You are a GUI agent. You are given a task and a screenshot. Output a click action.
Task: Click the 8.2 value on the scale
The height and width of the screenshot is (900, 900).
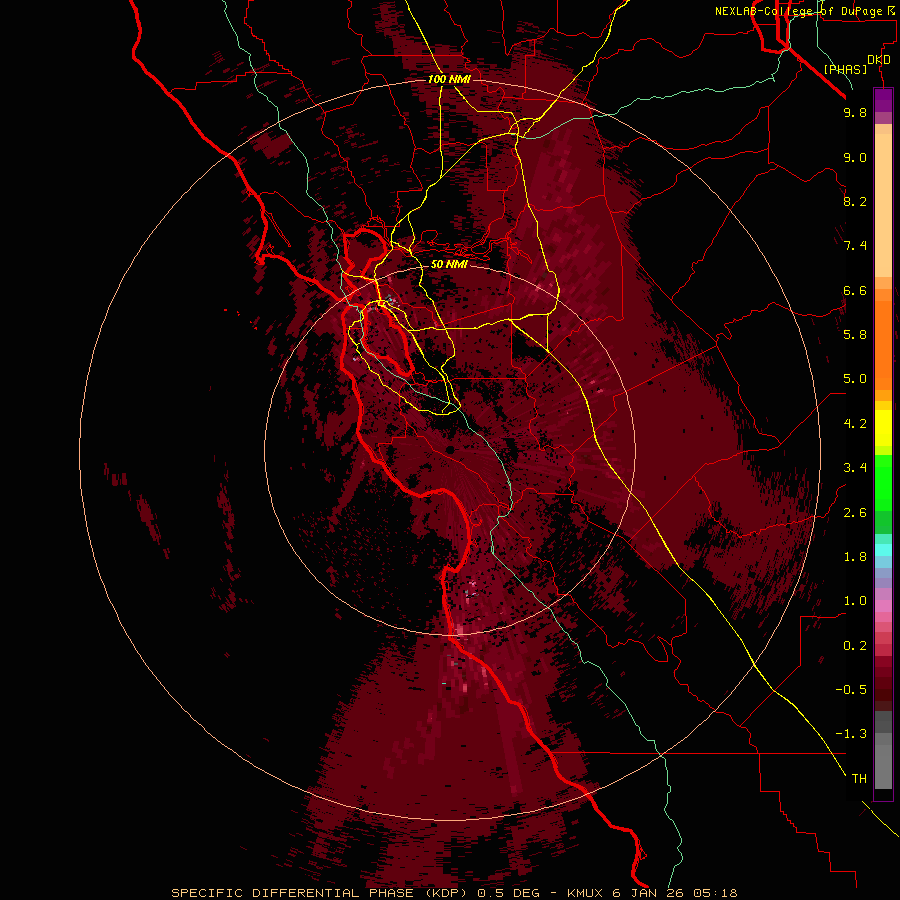click(x=855, y=201)
